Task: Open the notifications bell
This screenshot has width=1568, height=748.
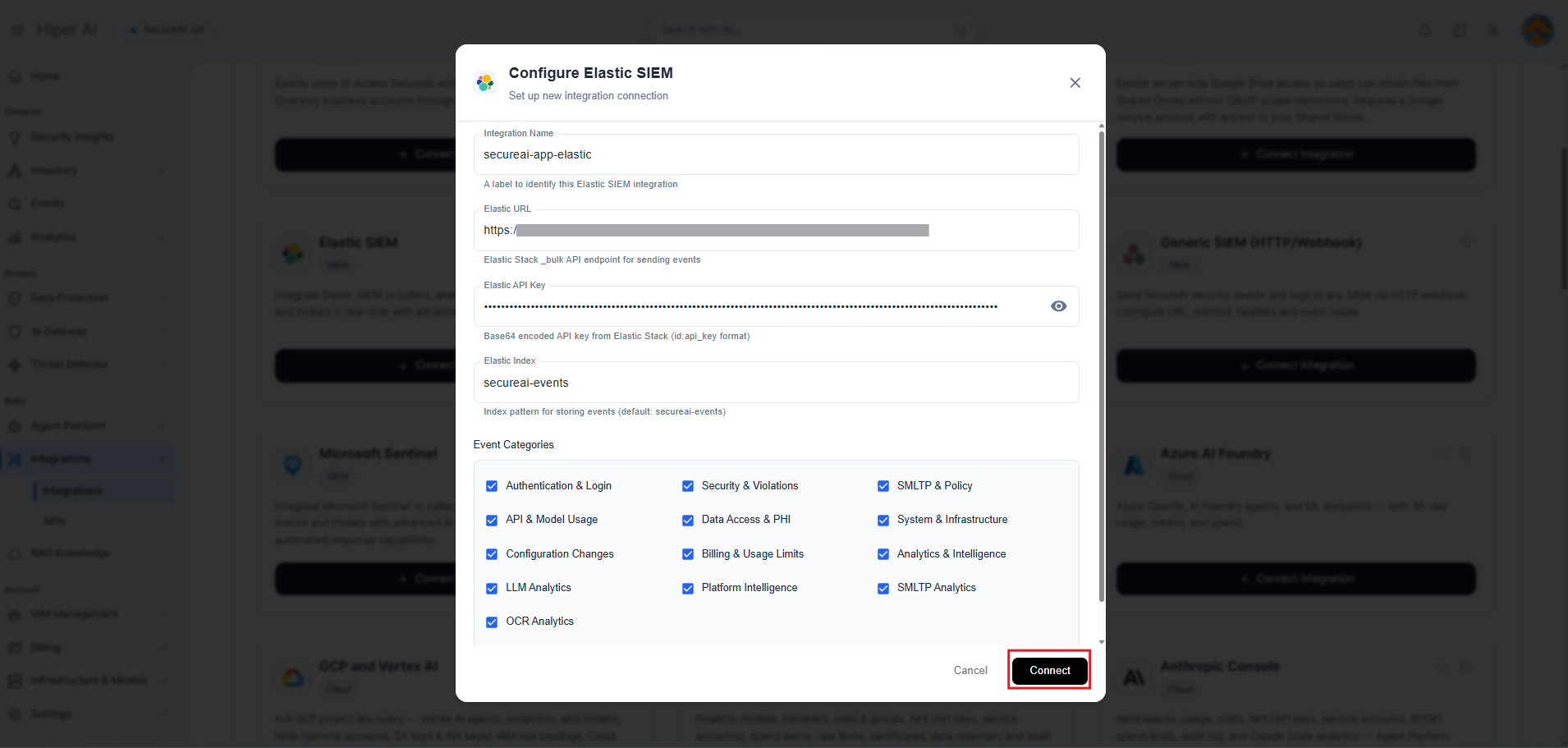Action: [1425, 30]
